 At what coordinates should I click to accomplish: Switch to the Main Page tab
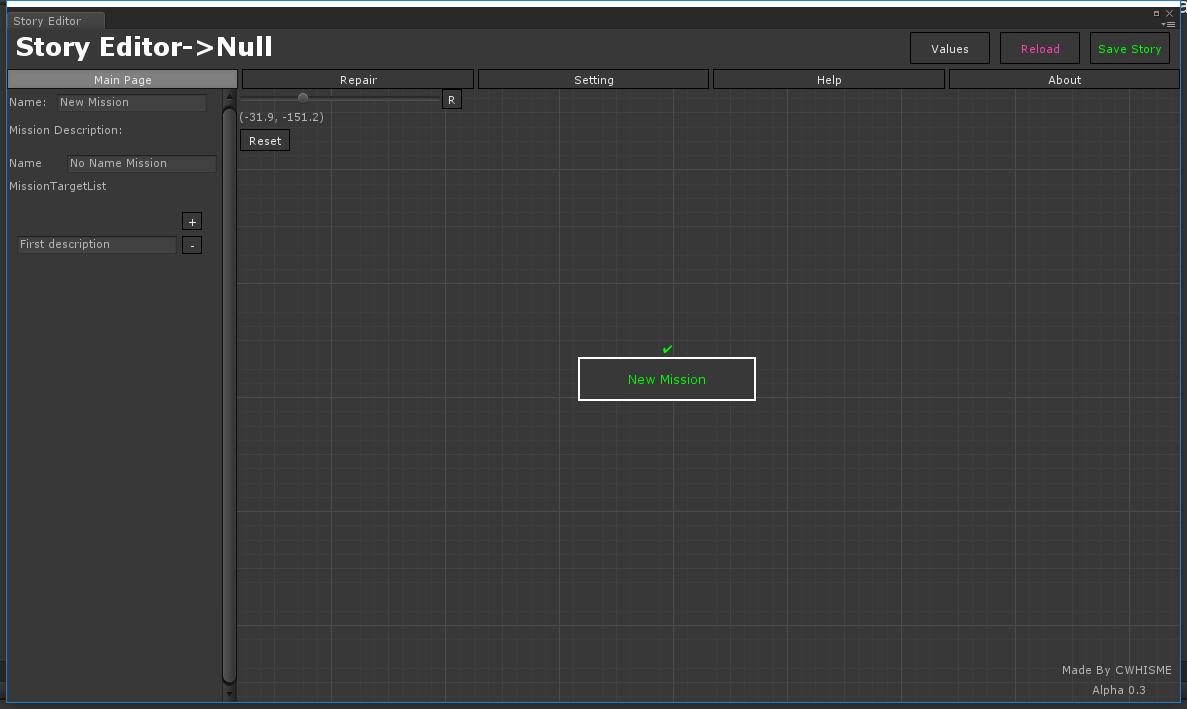[122, 80]
